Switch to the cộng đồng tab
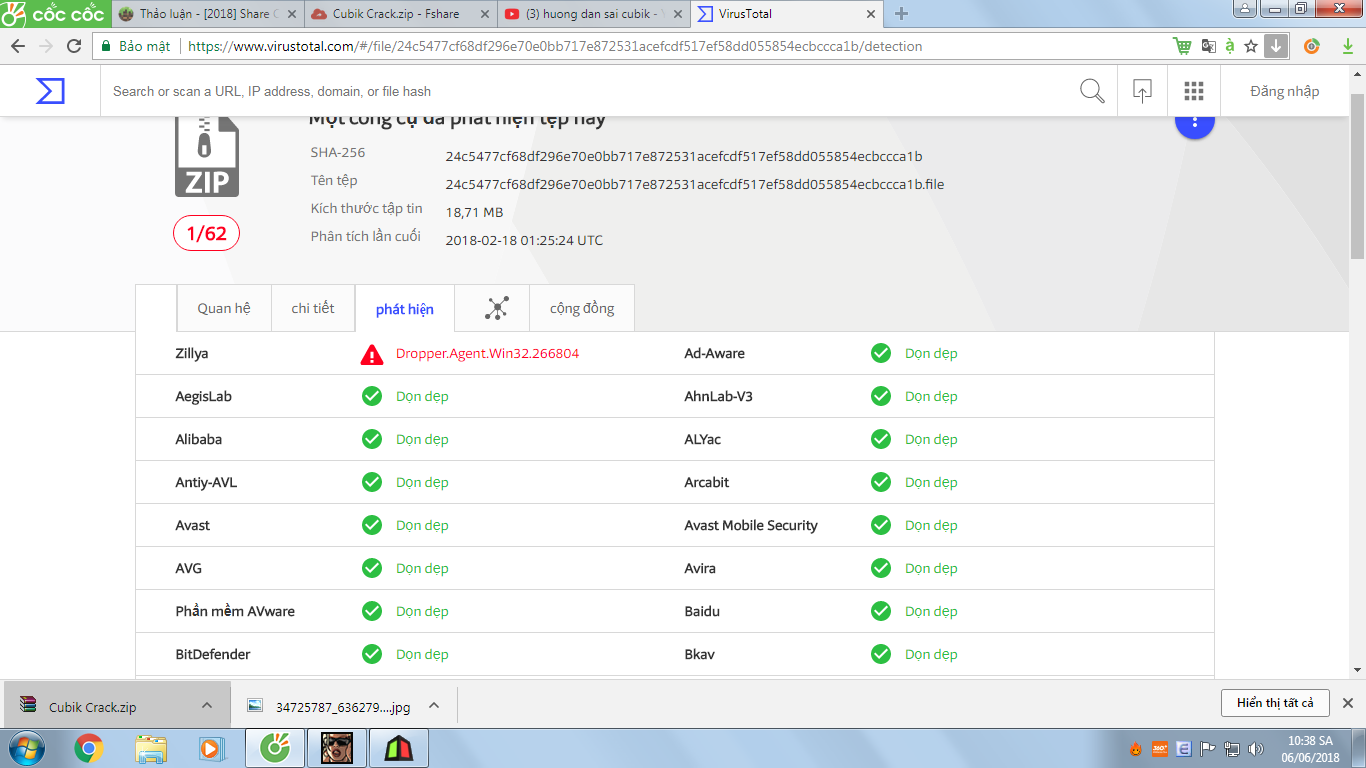Screen dimensions: 1366x768 click(x=582, y=308)
